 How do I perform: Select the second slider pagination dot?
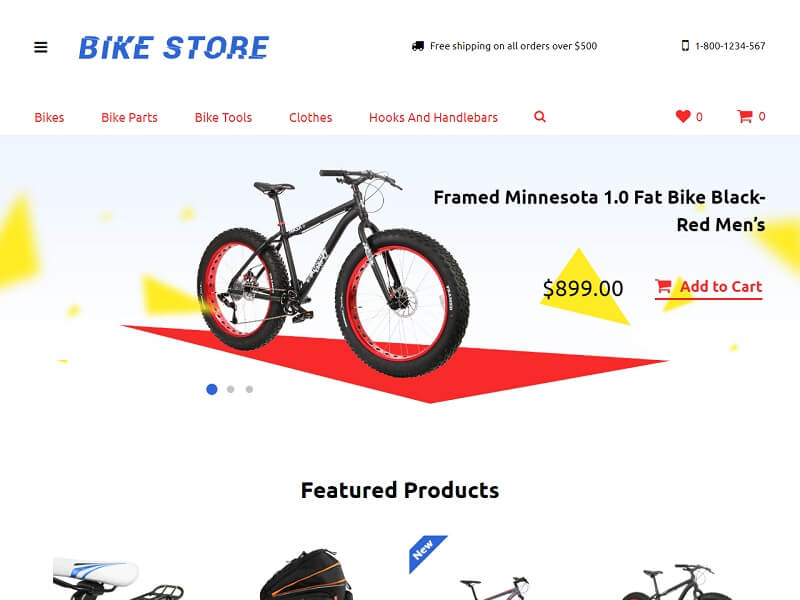[x=231, y=389]
